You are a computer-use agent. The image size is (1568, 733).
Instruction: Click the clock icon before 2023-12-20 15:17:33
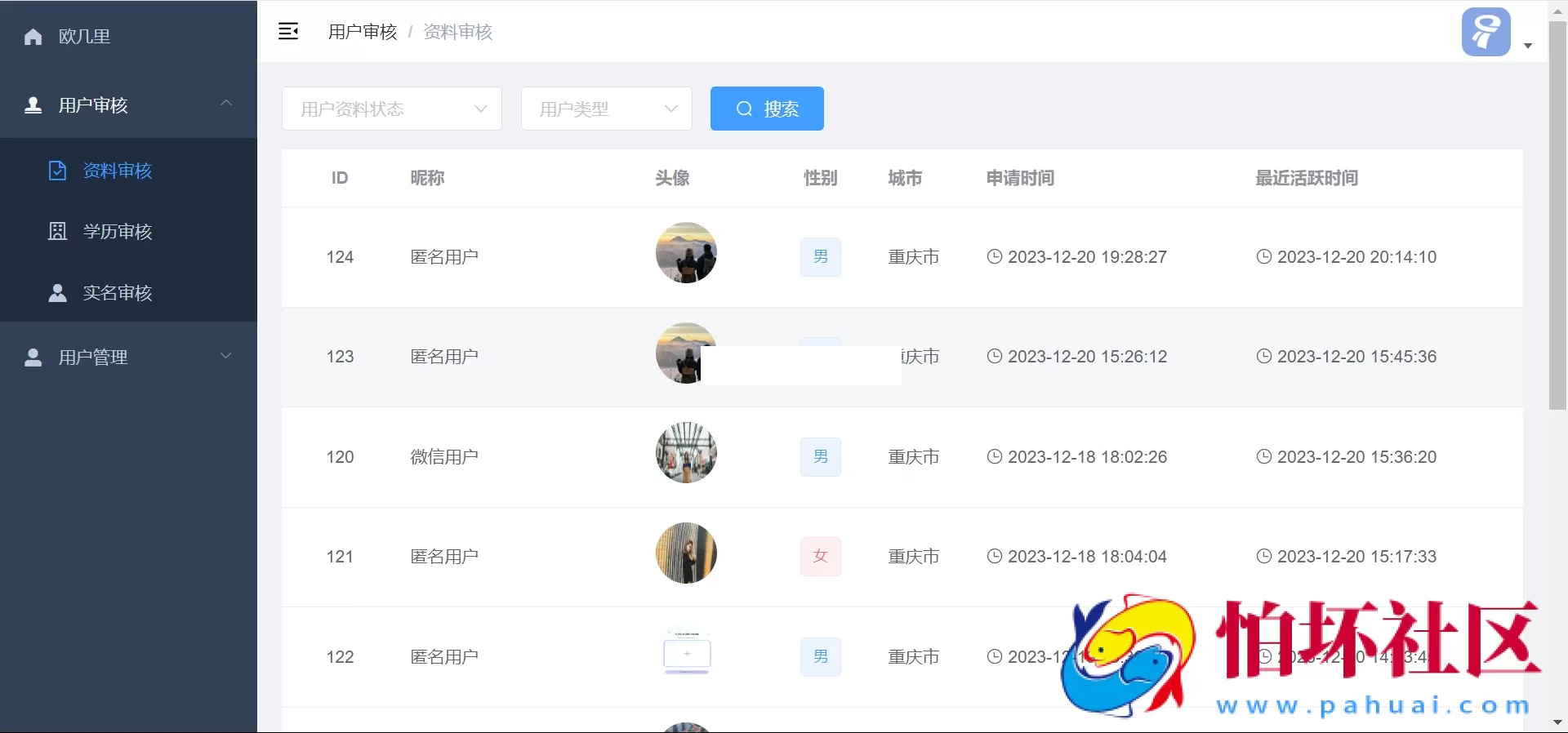tap(1264, 556)
